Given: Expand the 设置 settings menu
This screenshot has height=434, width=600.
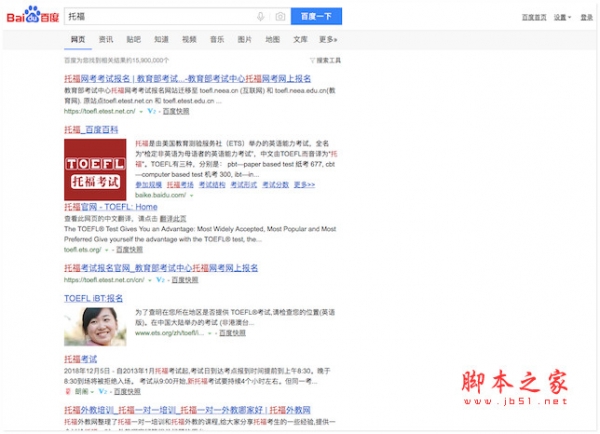Looking at the screenshot, I should (562, 17).
